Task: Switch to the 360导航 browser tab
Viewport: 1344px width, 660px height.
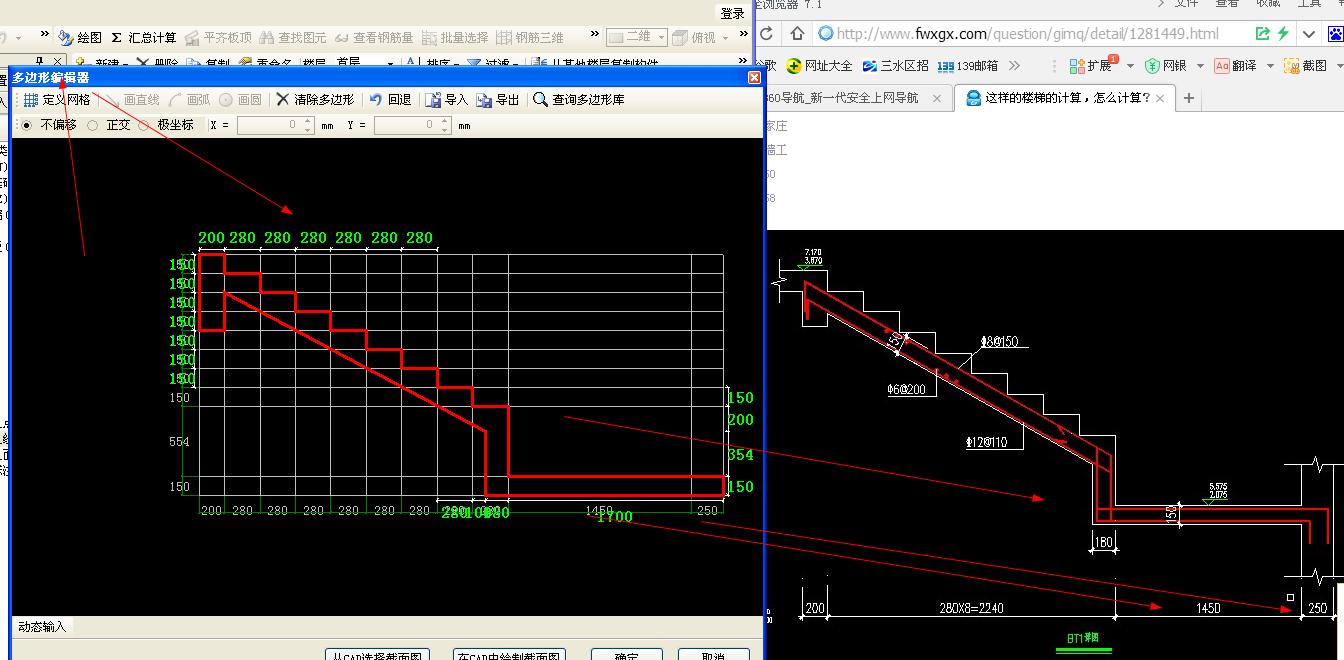Action: coord(841,98)
